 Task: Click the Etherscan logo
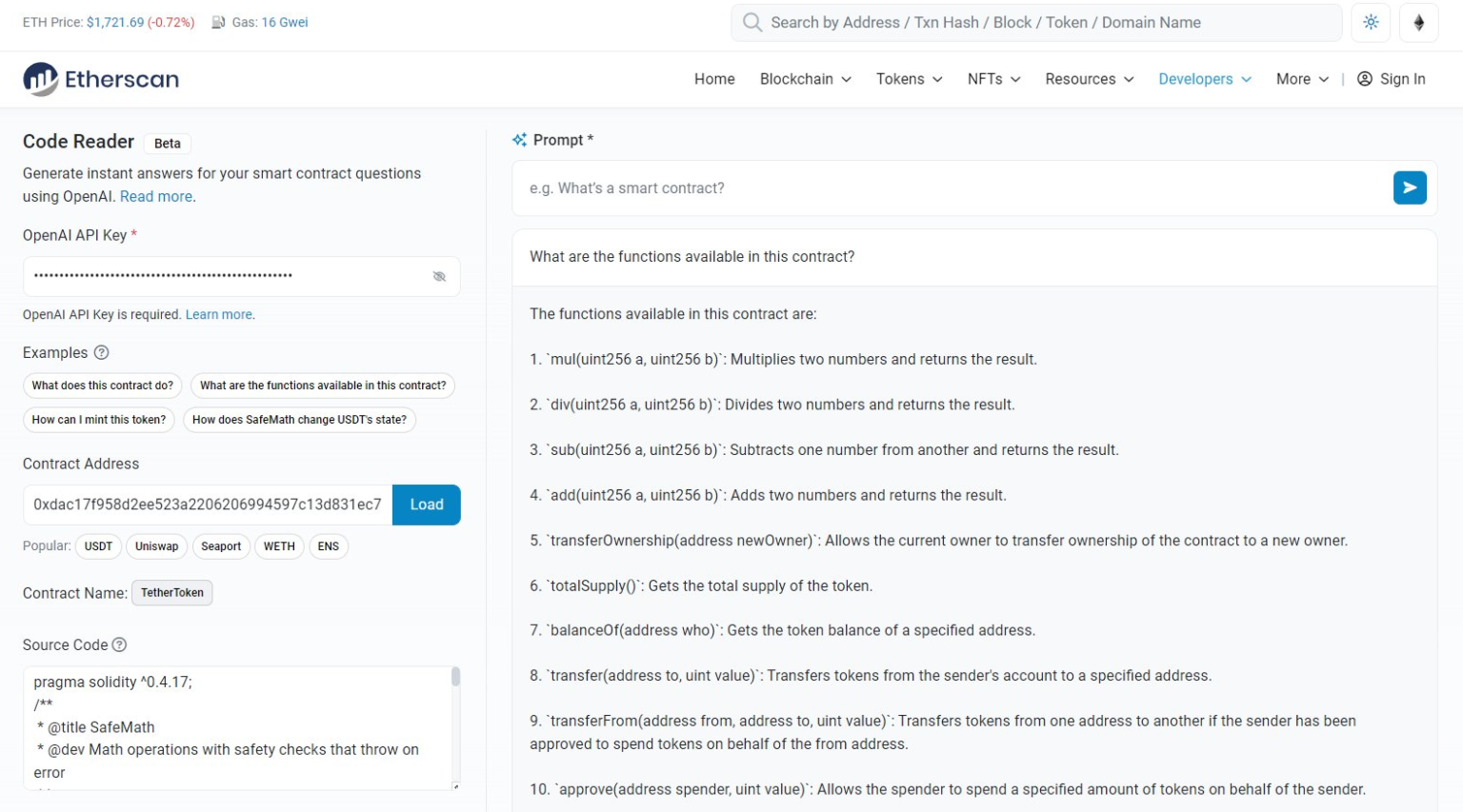point(101,79)
